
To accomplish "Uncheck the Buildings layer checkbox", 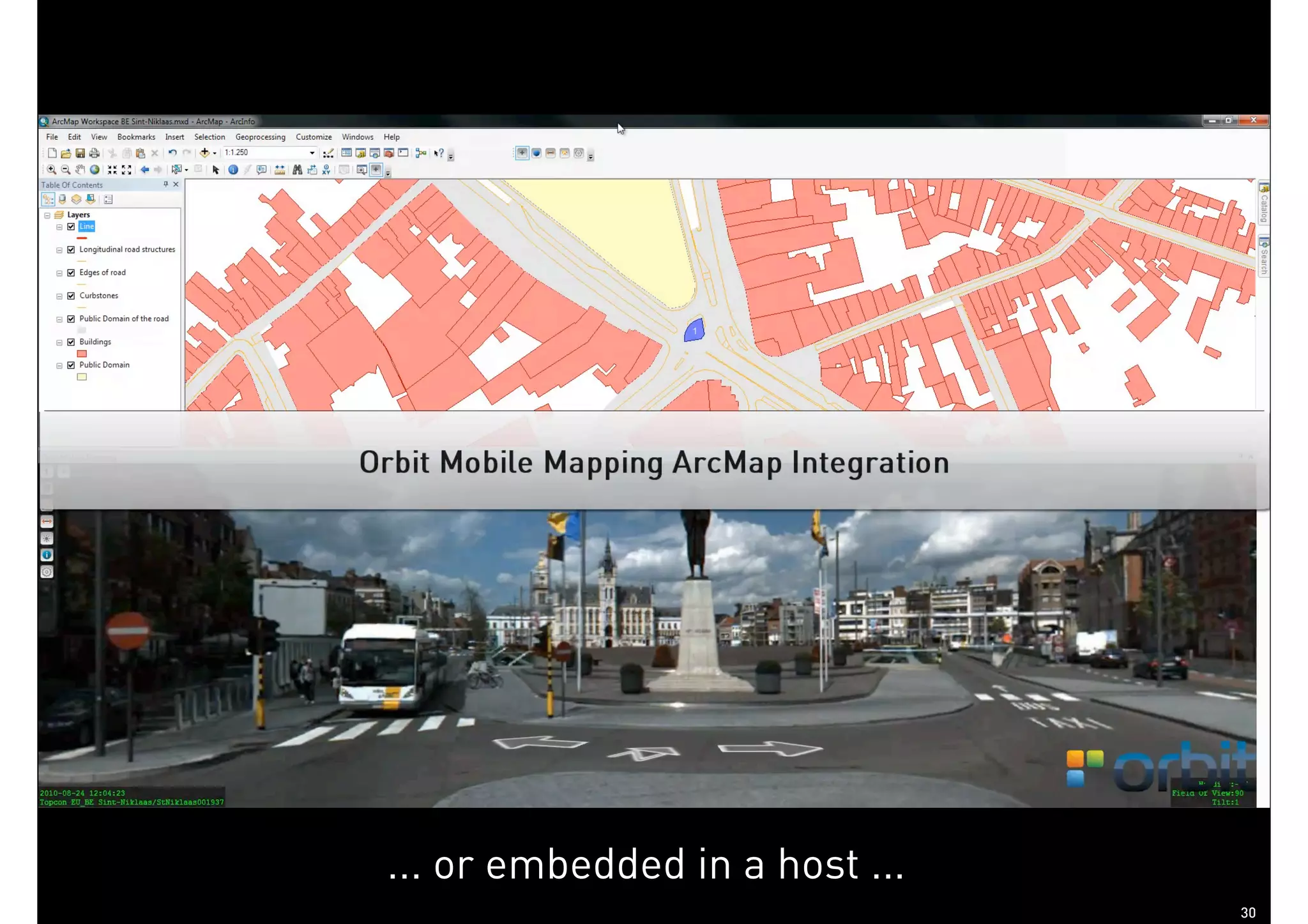I will pyautogui.click(x=71, y=342).
